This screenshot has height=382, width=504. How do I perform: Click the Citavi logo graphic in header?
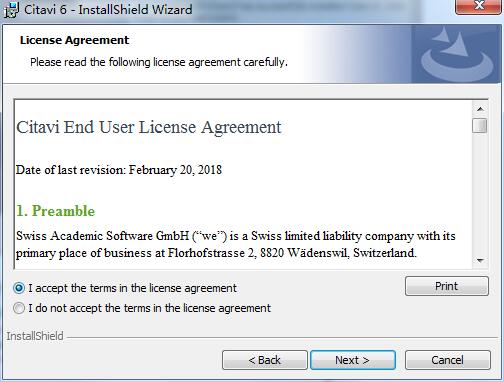(x=457, y=54)
